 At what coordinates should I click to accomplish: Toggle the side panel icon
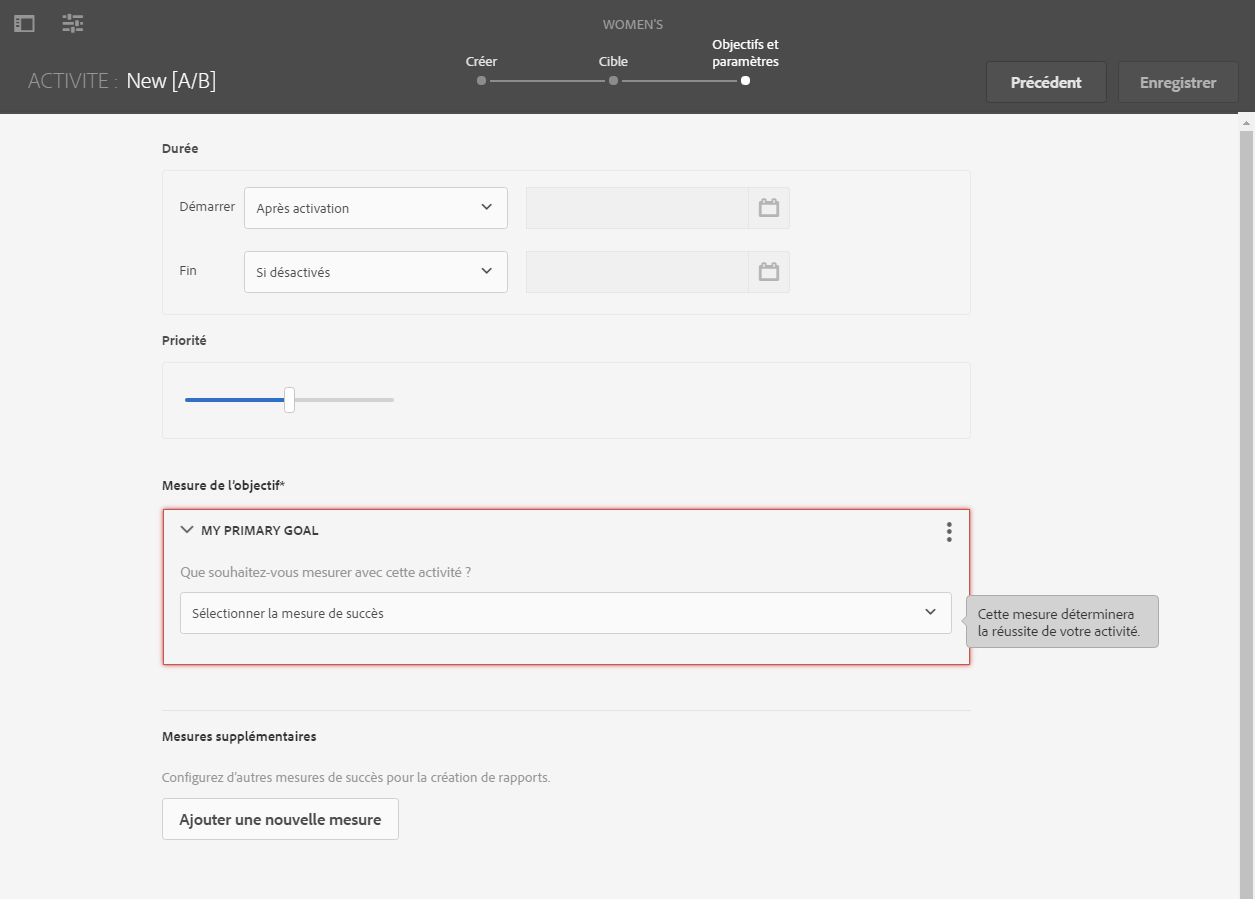point(24,23)
